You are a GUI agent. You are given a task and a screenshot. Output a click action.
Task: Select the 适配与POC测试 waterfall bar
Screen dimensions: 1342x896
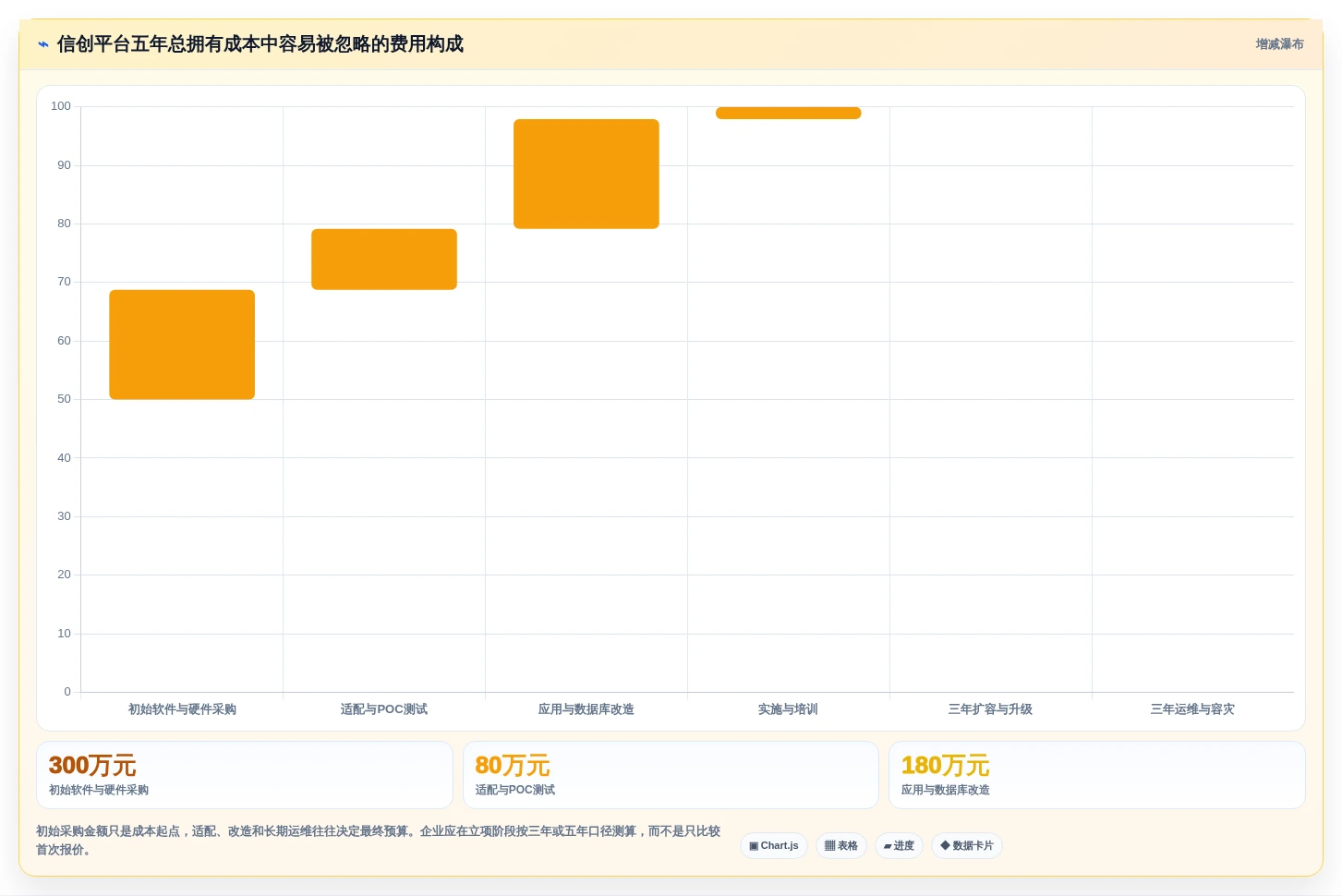(384, 260)
